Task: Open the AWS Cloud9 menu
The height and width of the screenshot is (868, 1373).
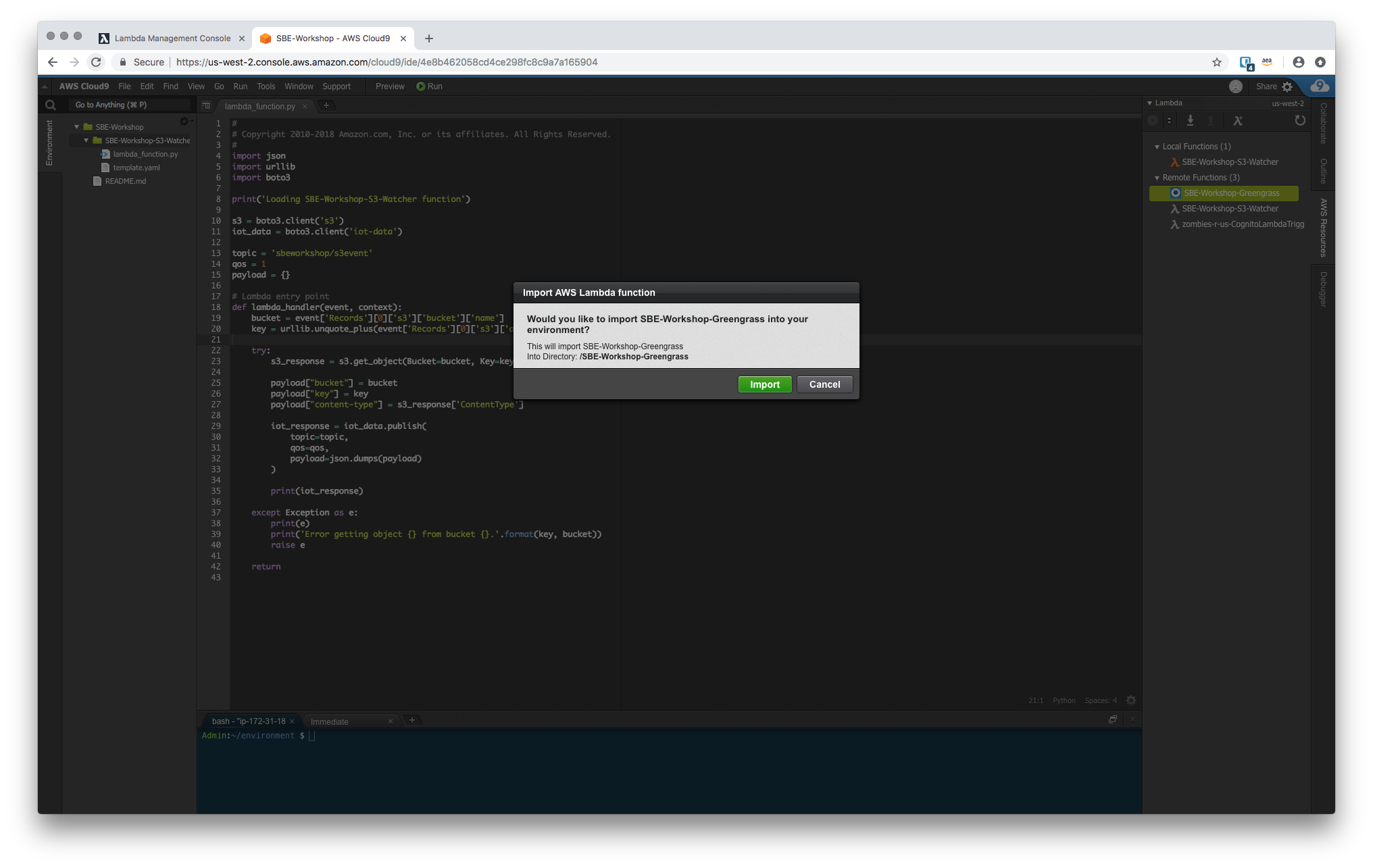Action: [x=84, y=86]
